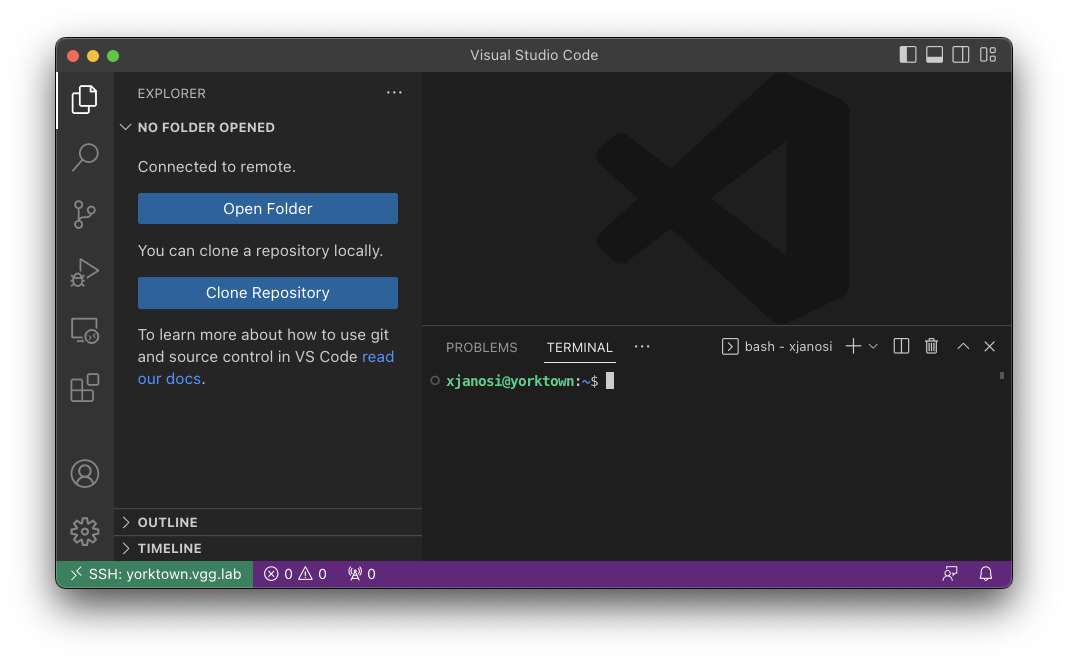Open the launch profile dropdown arrow
The width and height of the screenshot is (1068, 662).
pyautogui.click(x=873, y=347)
